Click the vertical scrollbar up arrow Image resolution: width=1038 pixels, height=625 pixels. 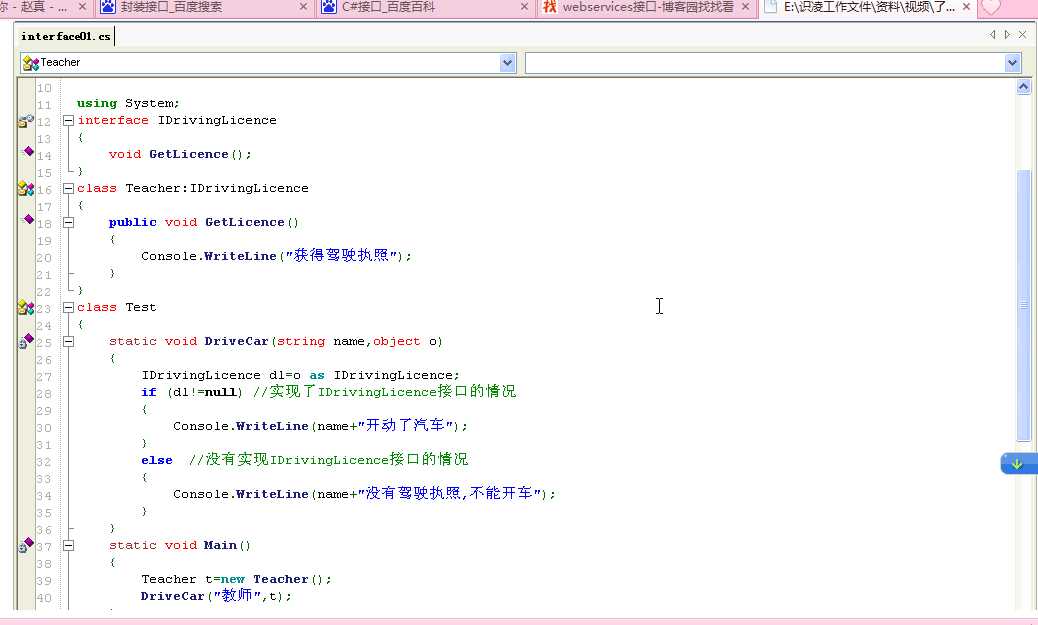(1023, 87)
